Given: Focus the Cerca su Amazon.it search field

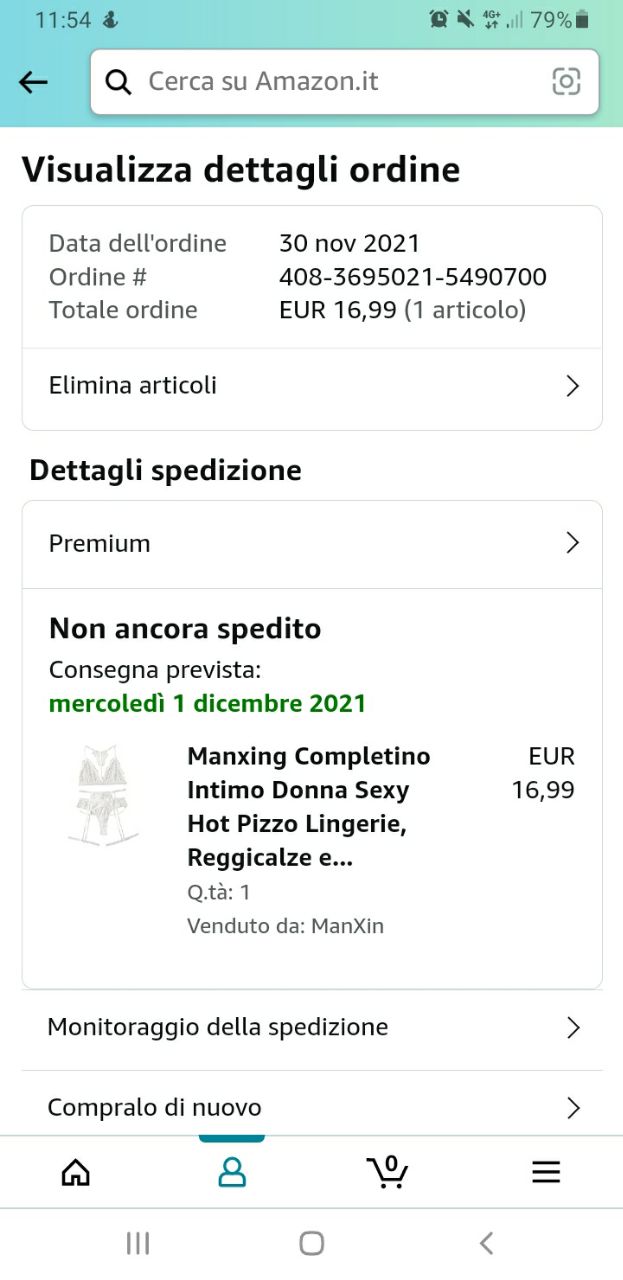Looking at the screenshot, I should (340, 82).
